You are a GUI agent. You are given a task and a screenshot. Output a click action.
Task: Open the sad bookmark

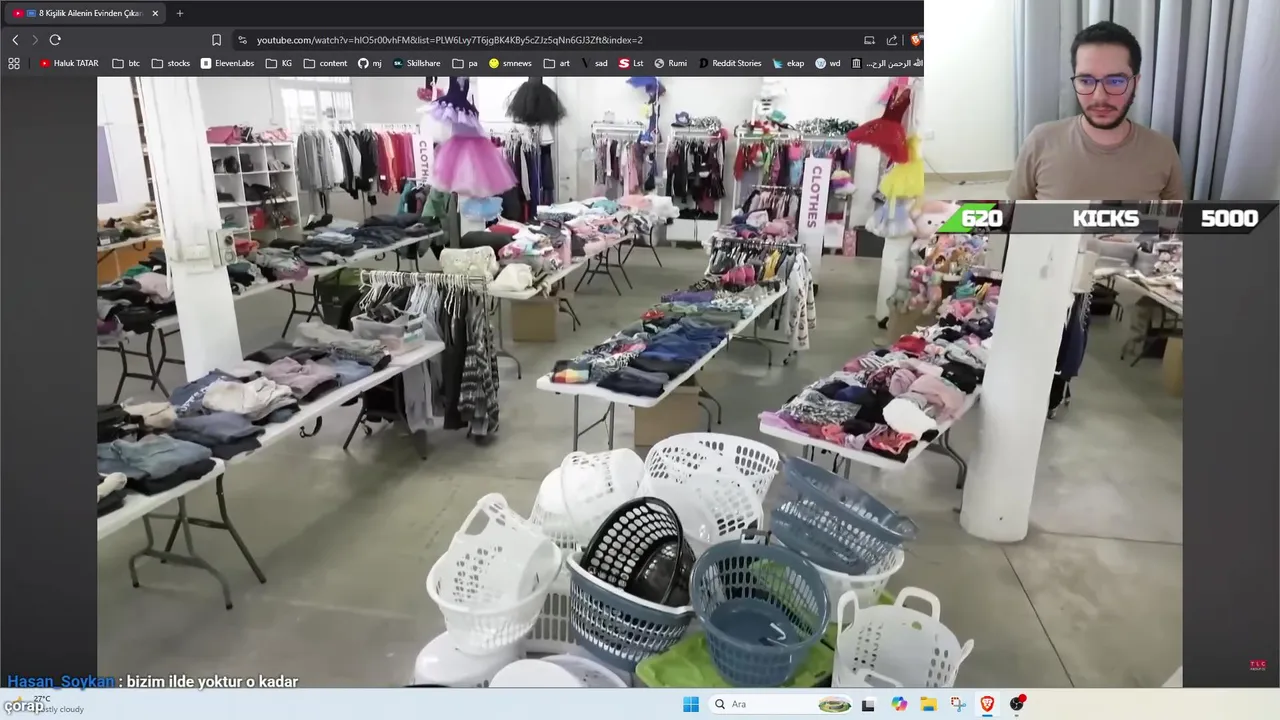tap(594, 63)
